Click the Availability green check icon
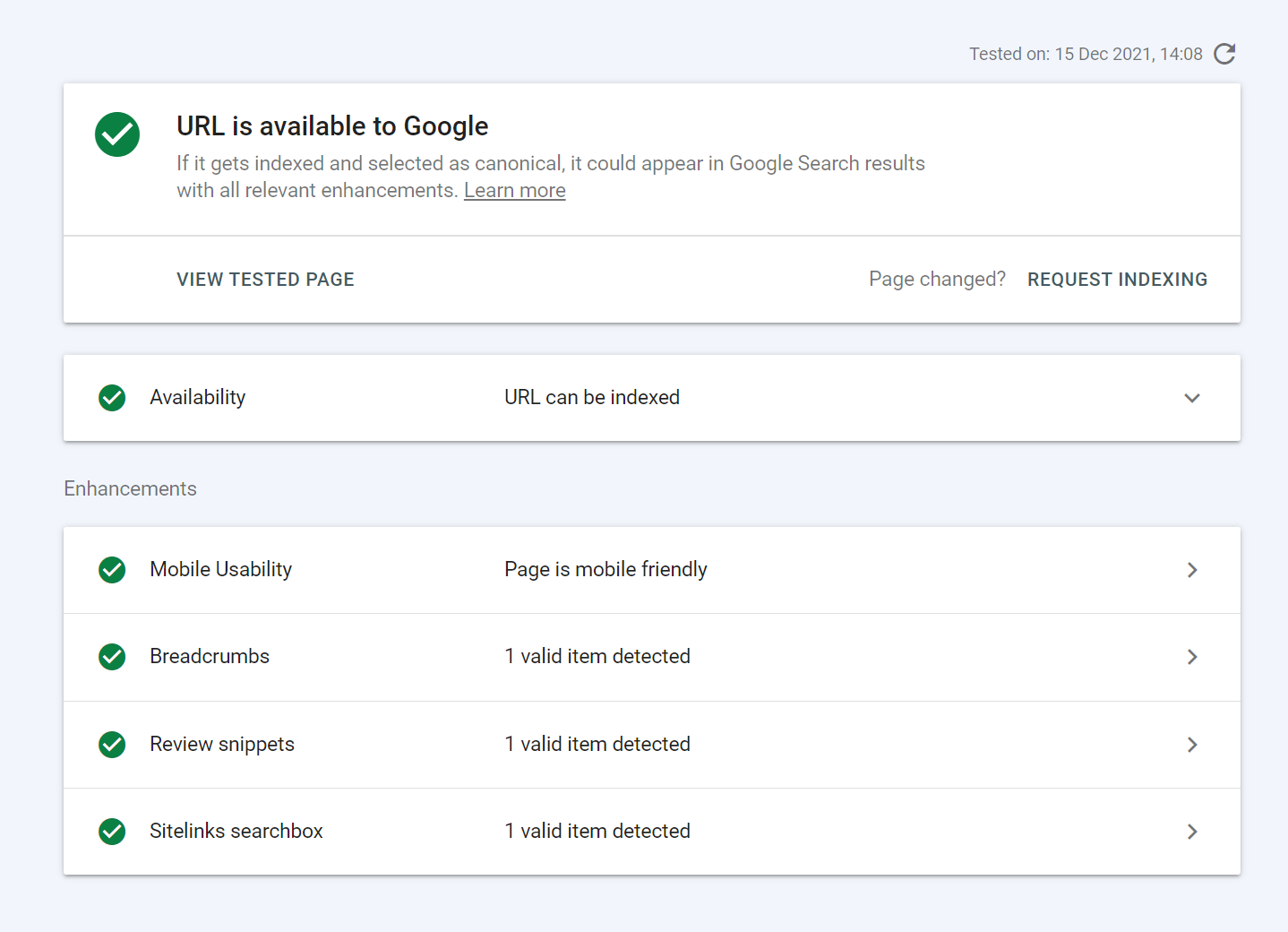The height and width of the screenshot is (932, 1288). (112, 398)
